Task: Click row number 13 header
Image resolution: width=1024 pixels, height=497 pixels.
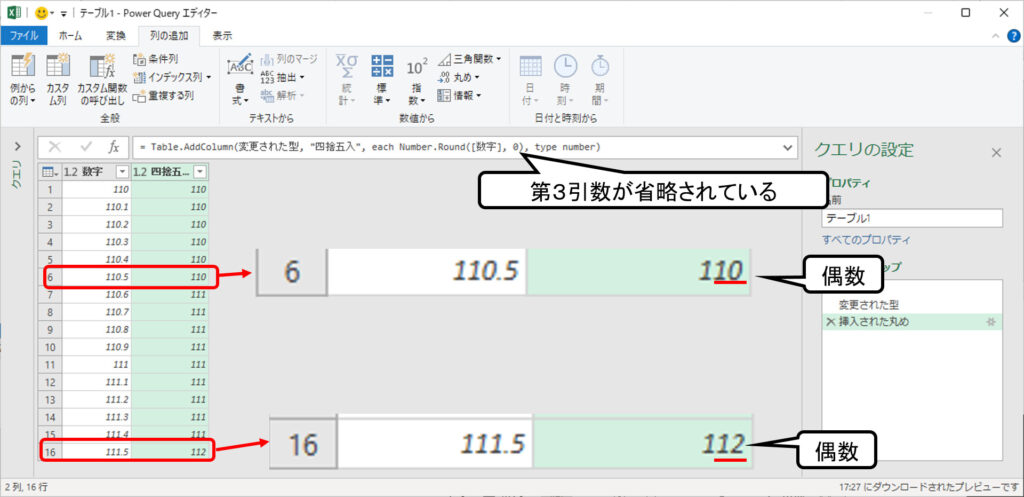Action: coord(50,399)
